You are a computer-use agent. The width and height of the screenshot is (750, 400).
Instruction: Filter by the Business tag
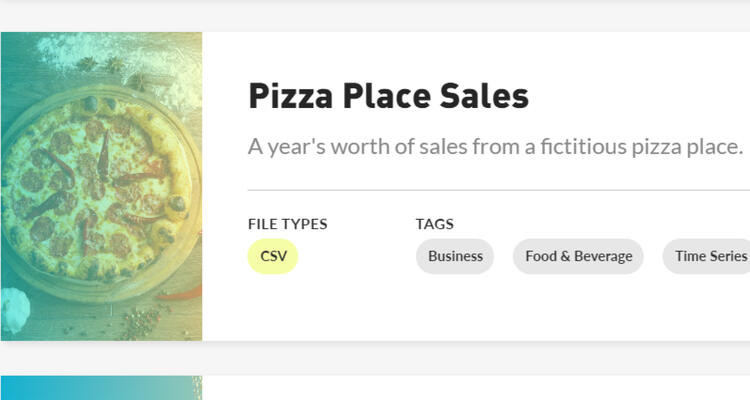click(455, 256)
